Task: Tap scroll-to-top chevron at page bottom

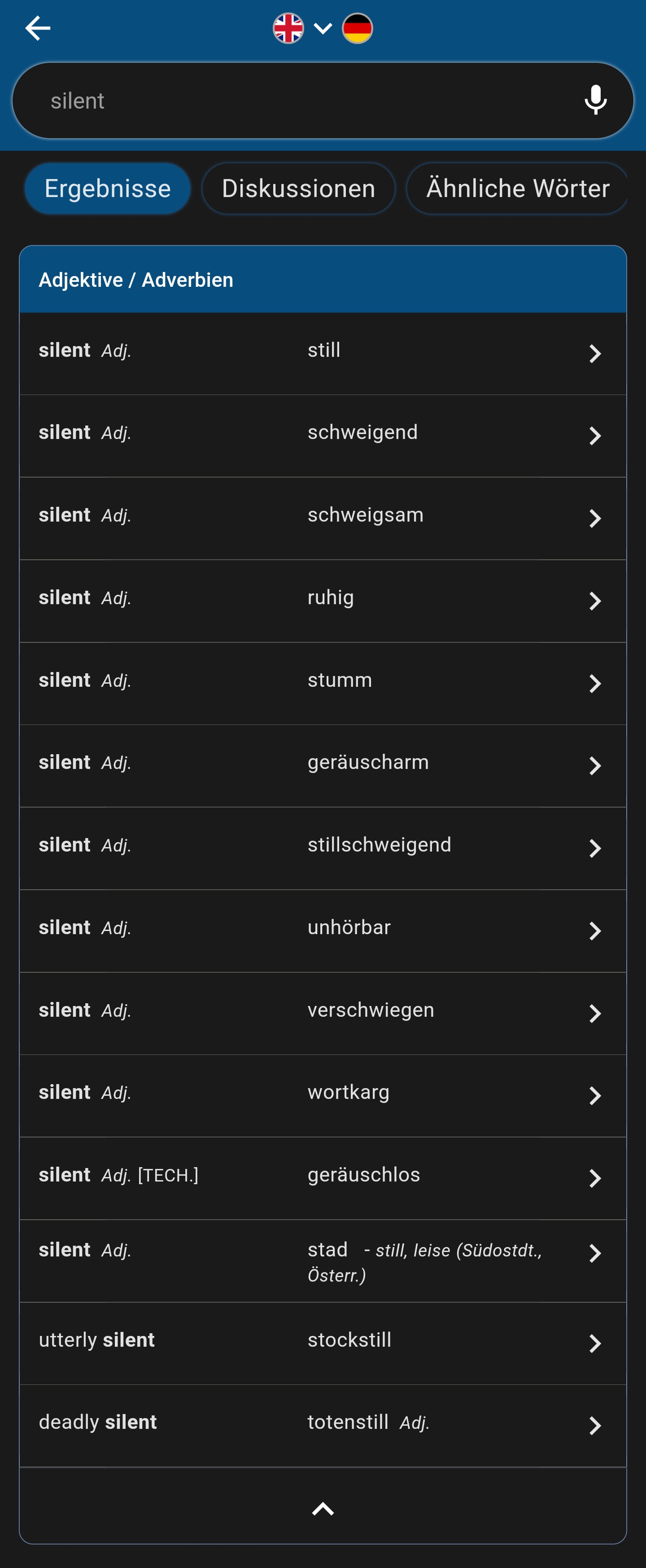Action: click(x=323, y=1508)
